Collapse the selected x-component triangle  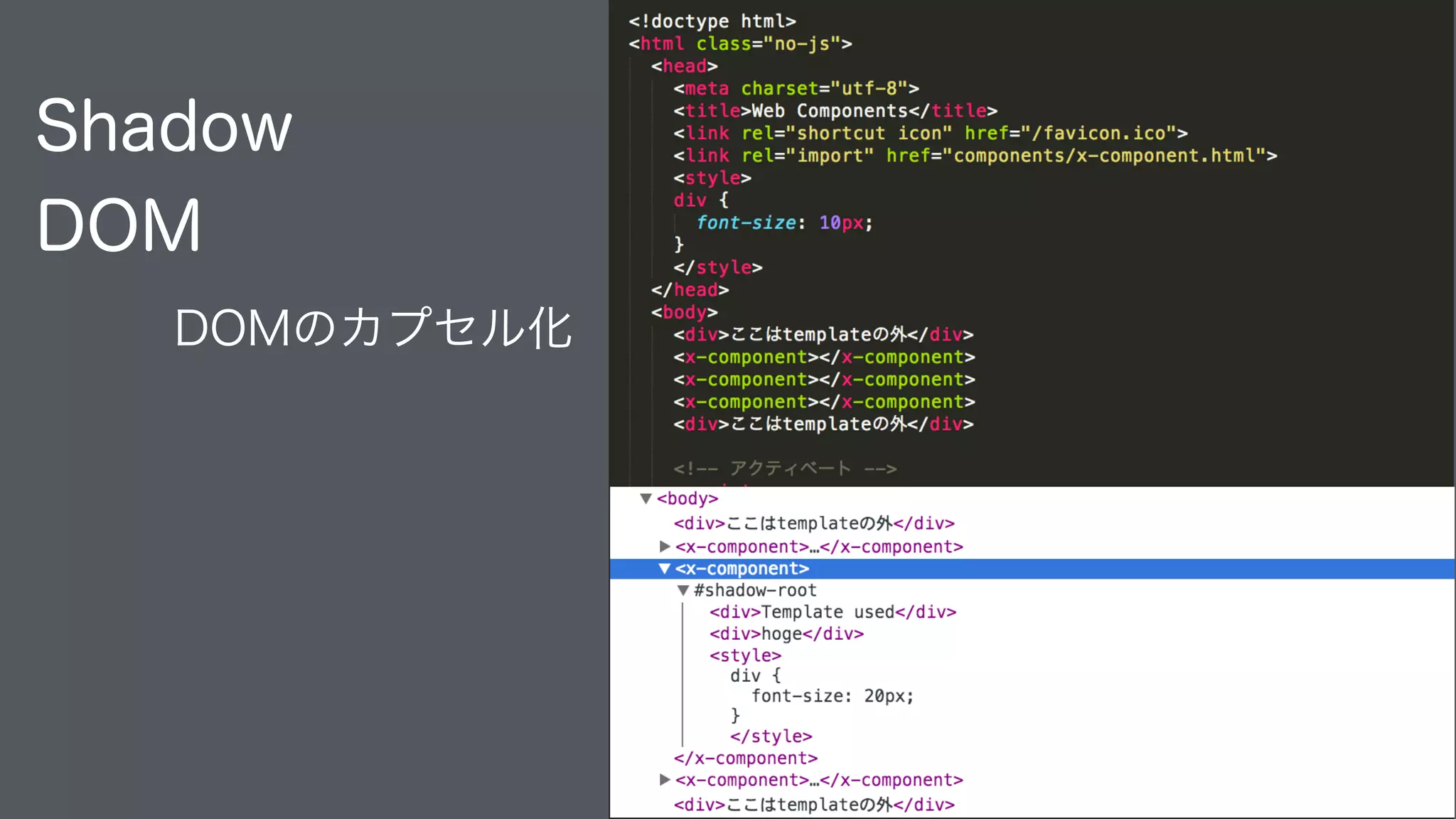[x=665, y=569]
